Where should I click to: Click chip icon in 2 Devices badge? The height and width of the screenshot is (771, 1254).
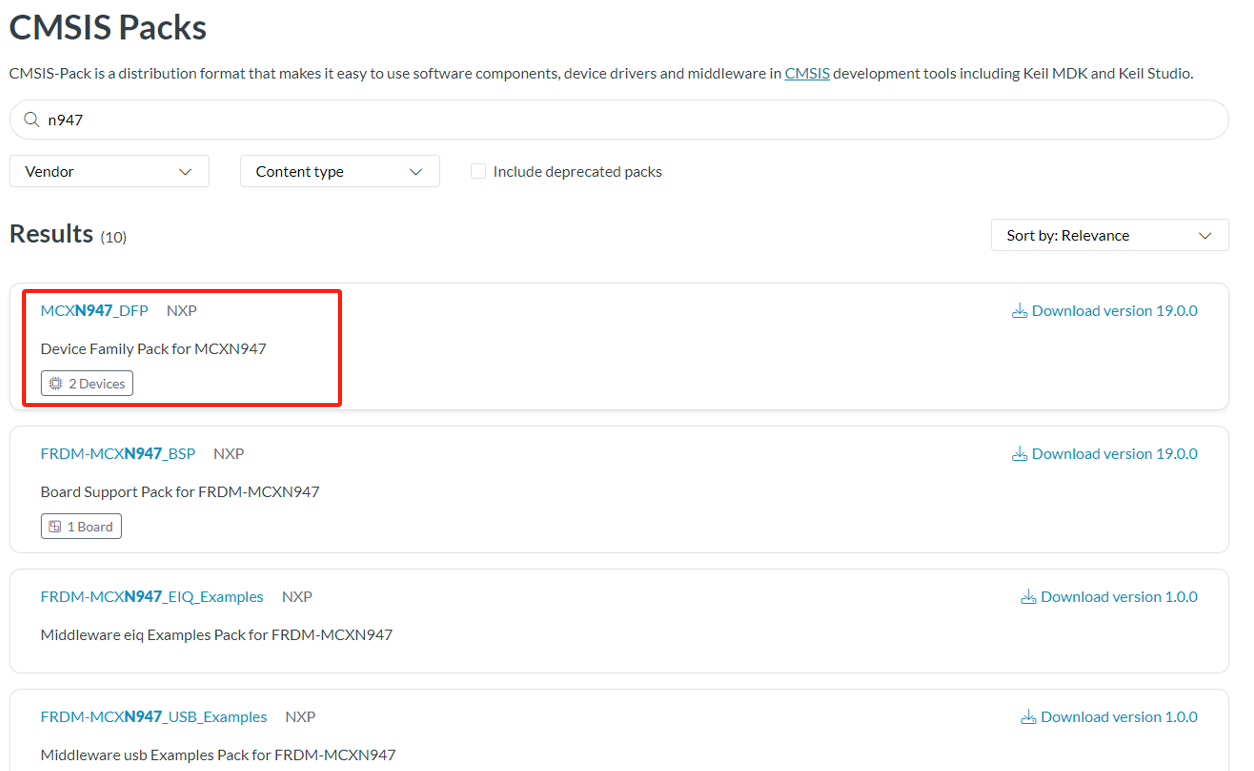pos(56,384)
